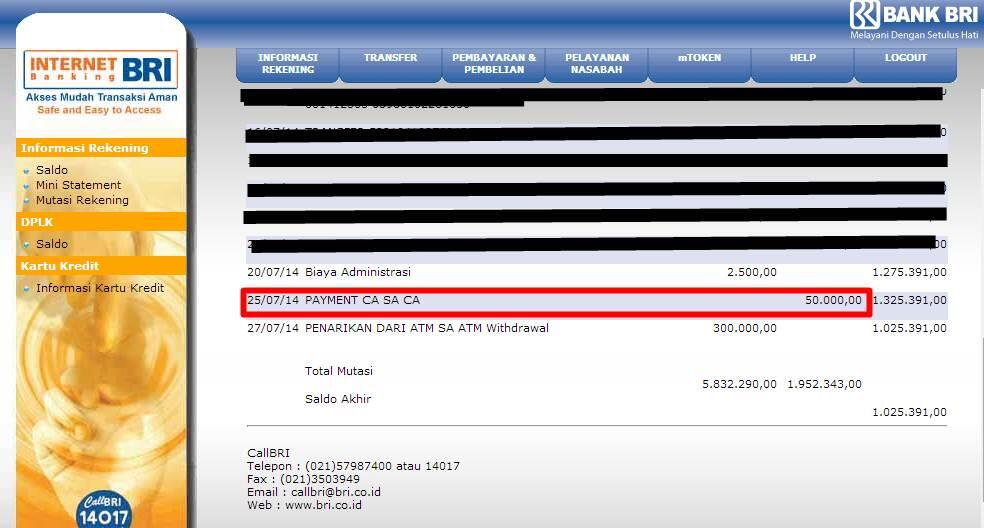Select the Telepon number line
This screenshot has height=528, width=984.
point(353,466)
